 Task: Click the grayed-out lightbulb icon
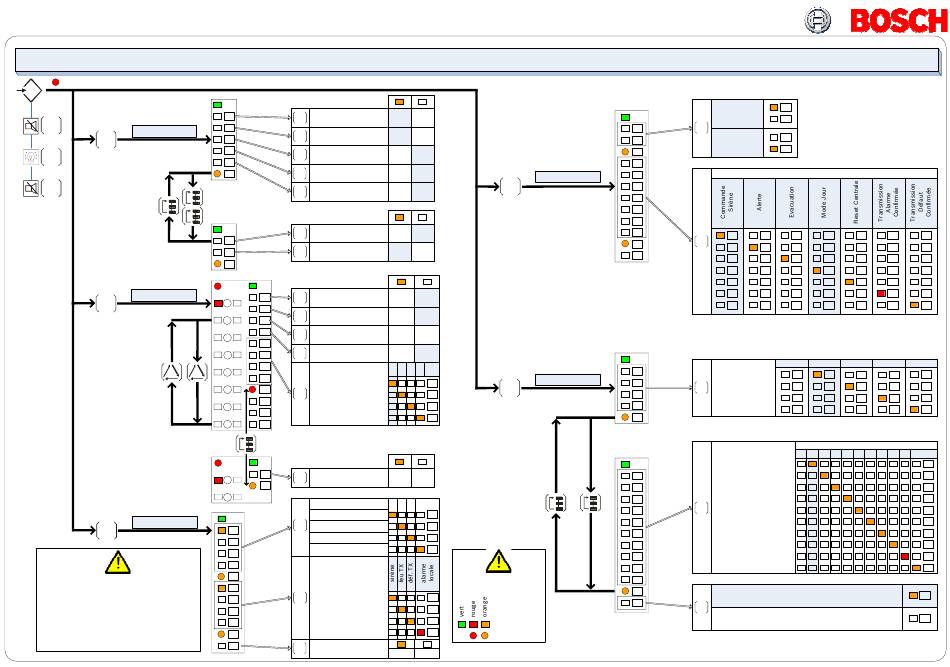pyautogui.click(x=31, y=156)
